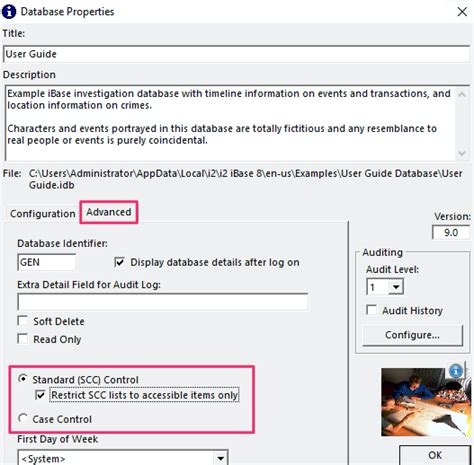Click the OK button
This screenshot has height=465, width=474.
[x=435, y=455]
